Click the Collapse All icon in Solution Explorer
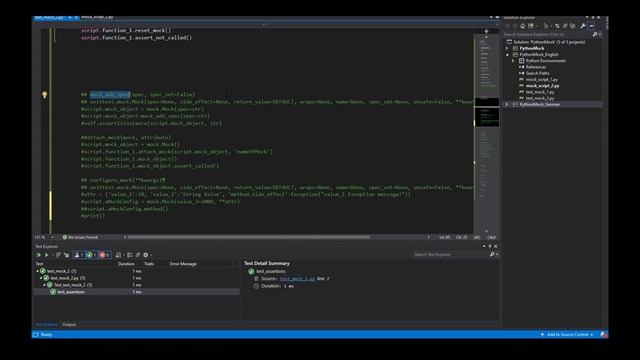 (565, 26)
